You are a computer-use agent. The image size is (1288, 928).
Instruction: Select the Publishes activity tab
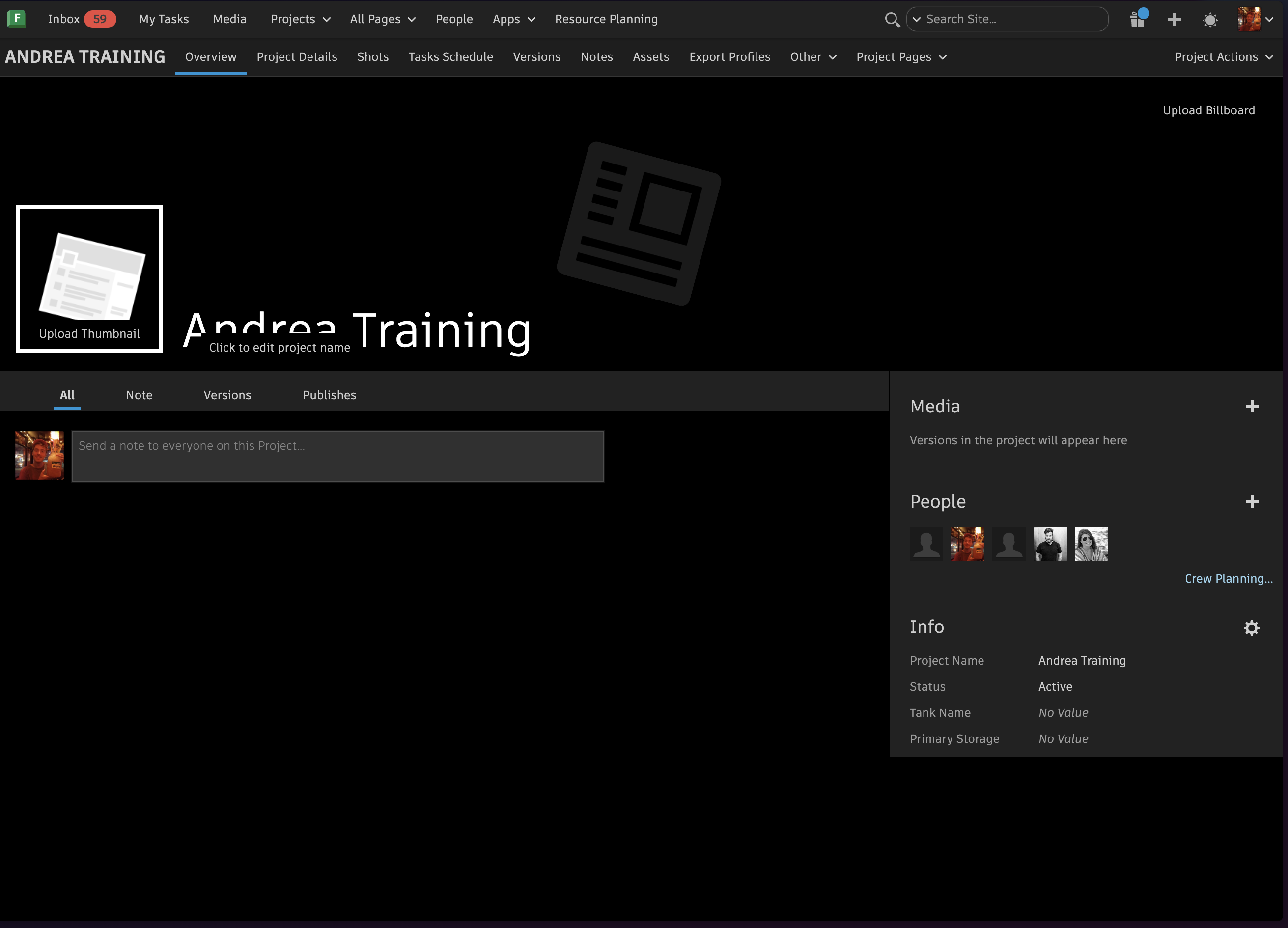click(x=330, y=395)
